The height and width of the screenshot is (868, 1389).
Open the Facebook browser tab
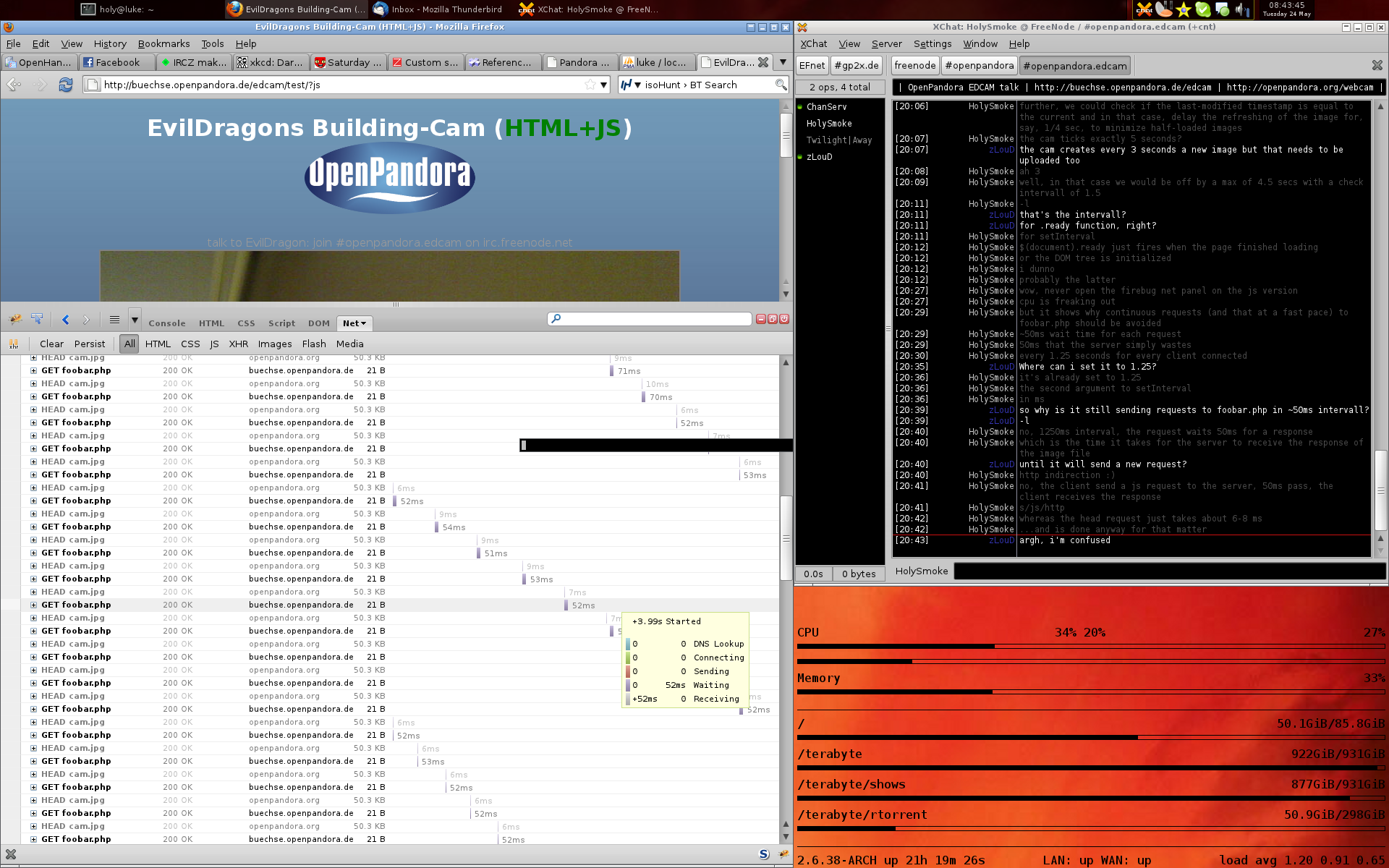click(116, 62)
